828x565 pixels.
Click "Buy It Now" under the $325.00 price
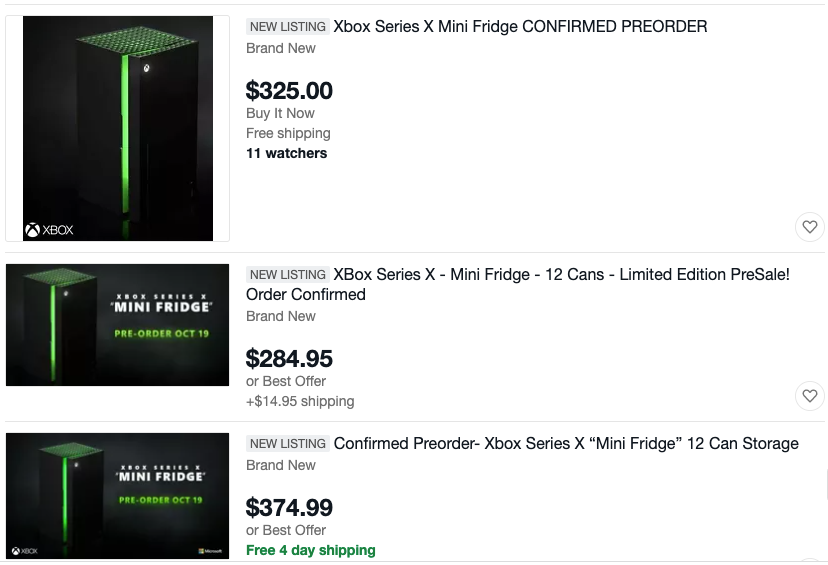click(x=280, y=113)
